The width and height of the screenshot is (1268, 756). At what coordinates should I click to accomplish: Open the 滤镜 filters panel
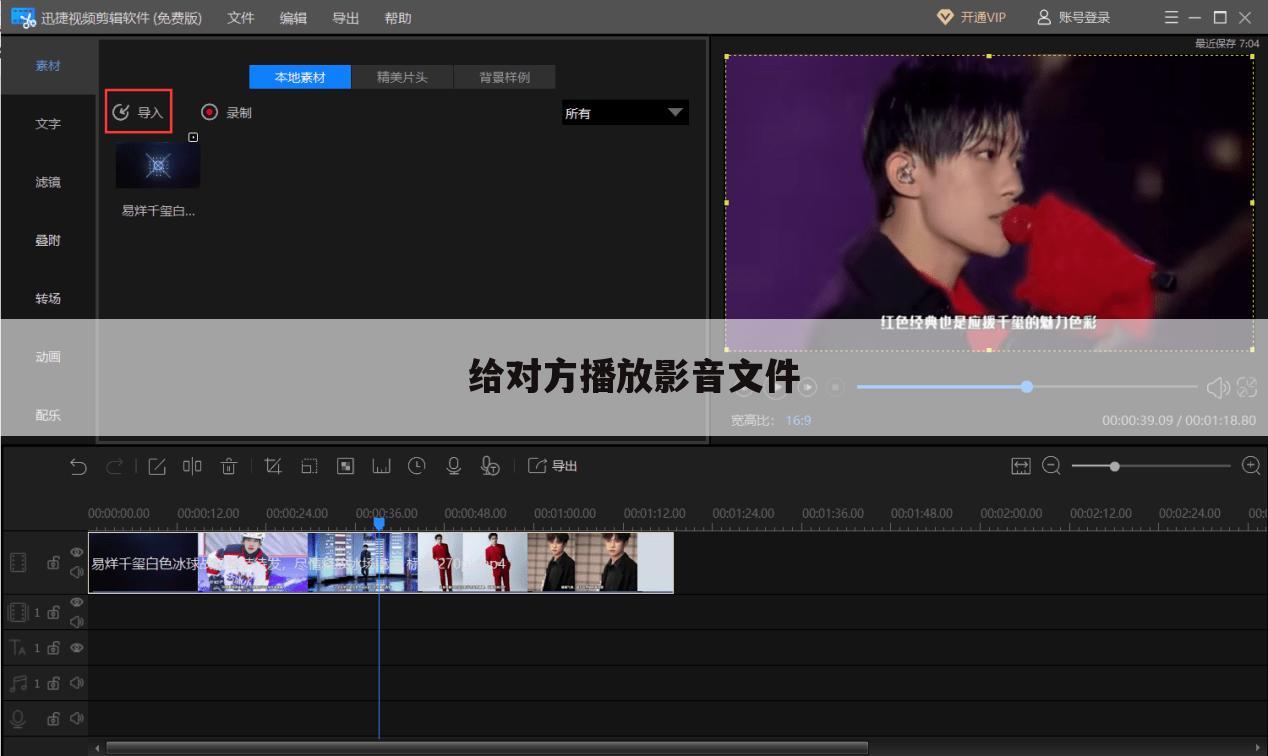48,182
